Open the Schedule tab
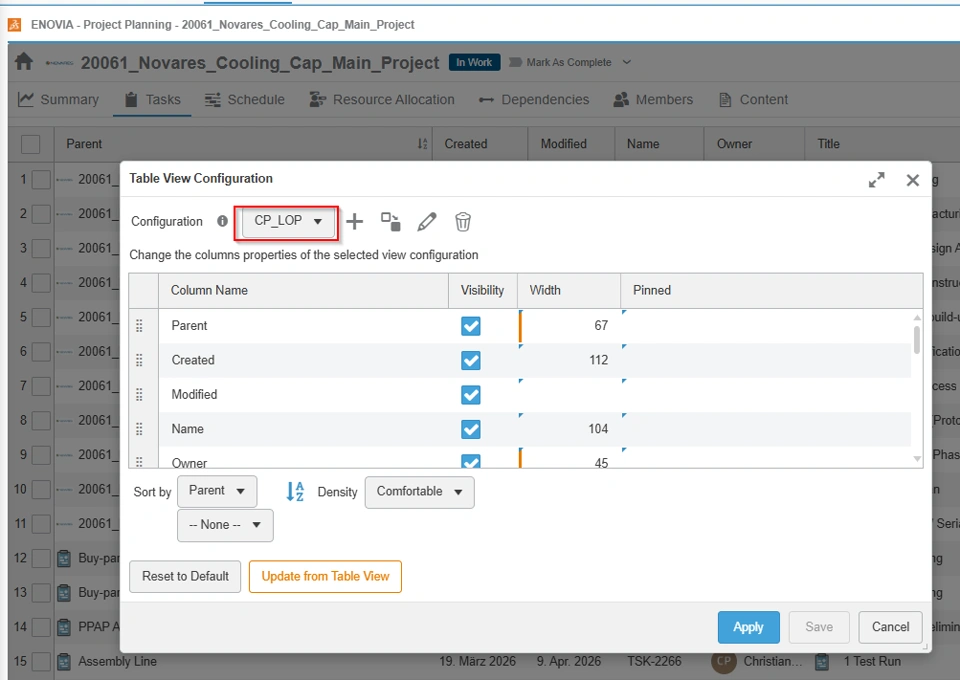The image size is (960, 680). pos(244,99)
